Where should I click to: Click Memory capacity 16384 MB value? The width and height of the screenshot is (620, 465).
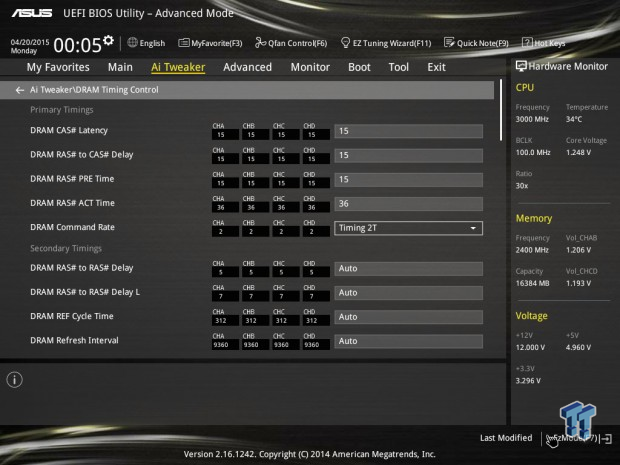click(x=532, y=284)
